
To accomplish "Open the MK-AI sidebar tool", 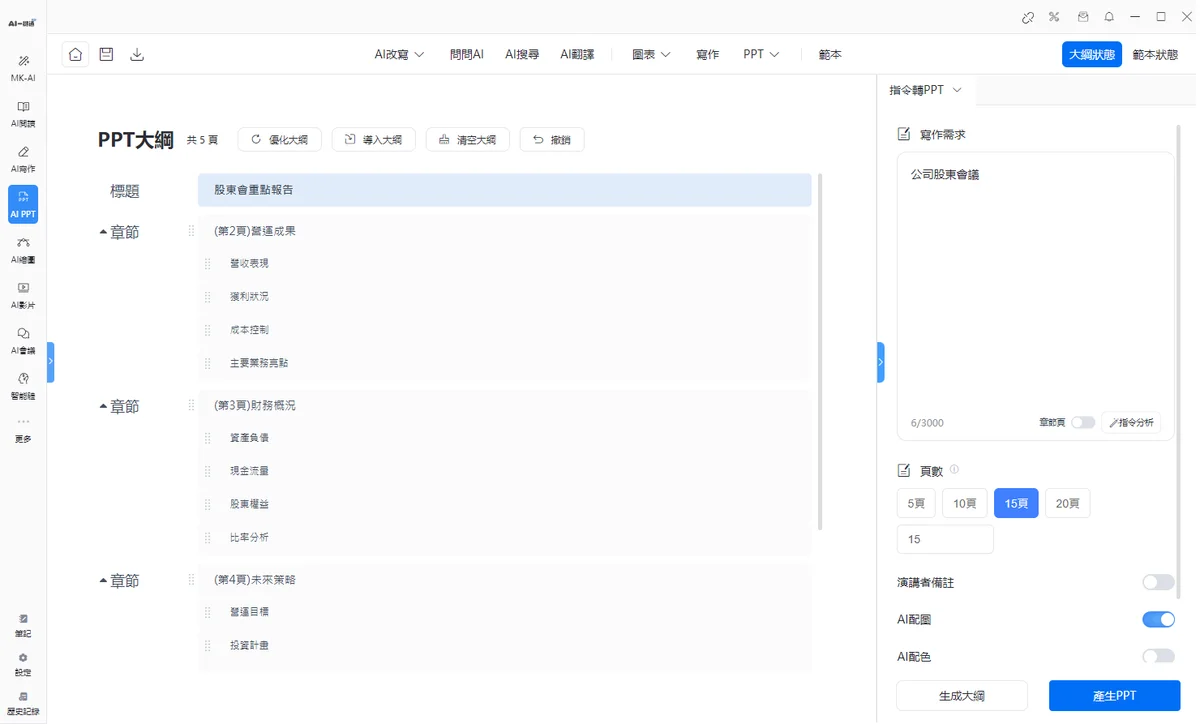I will point(23,68).
